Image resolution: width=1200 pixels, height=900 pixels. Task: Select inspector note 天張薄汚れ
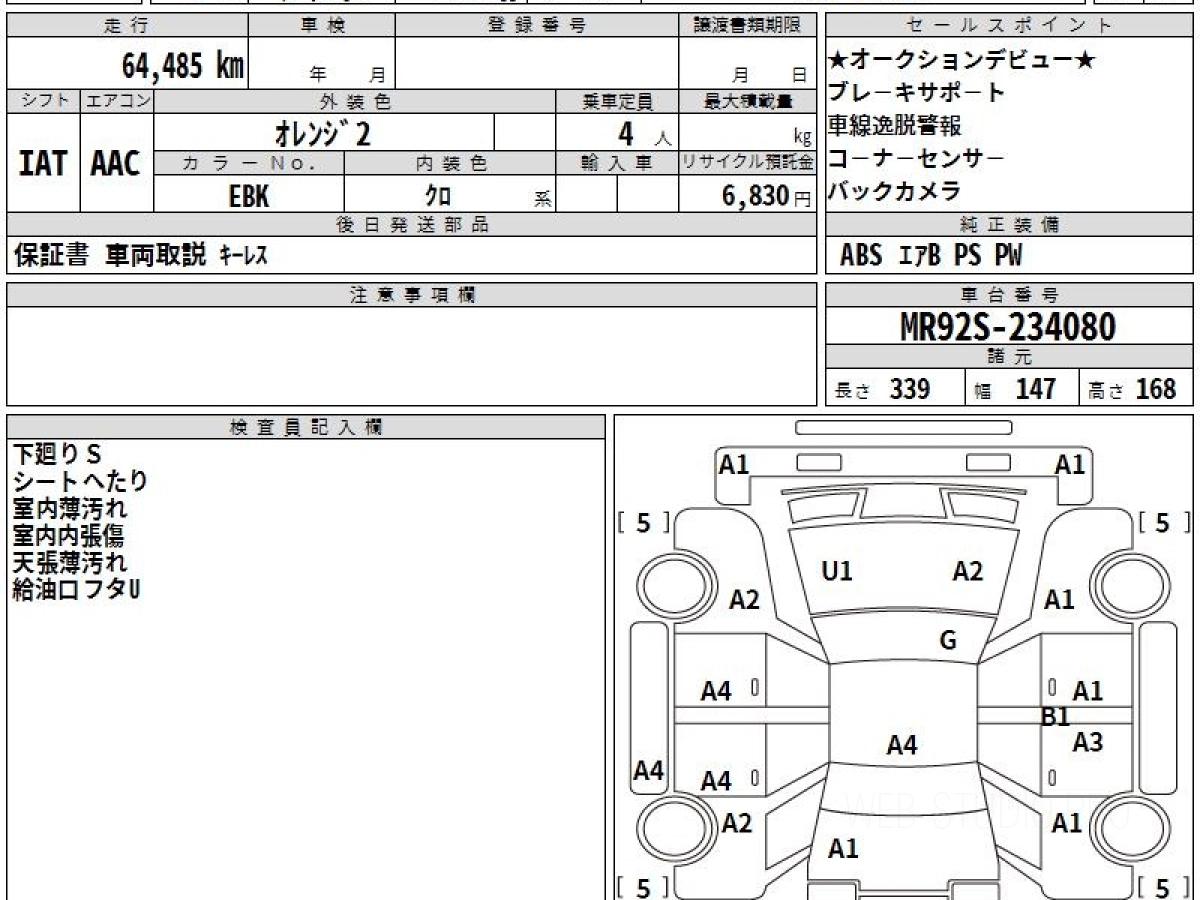(x=69, y=562)
